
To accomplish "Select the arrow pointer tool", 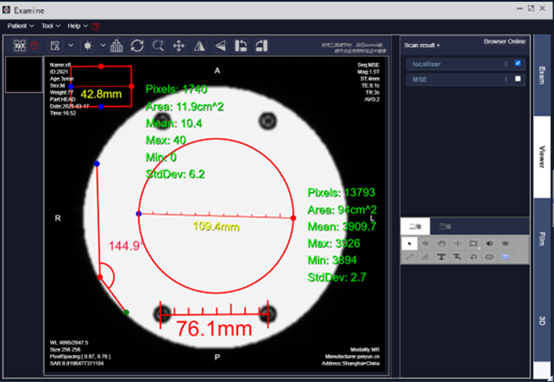I will click(x=409, y=243).
